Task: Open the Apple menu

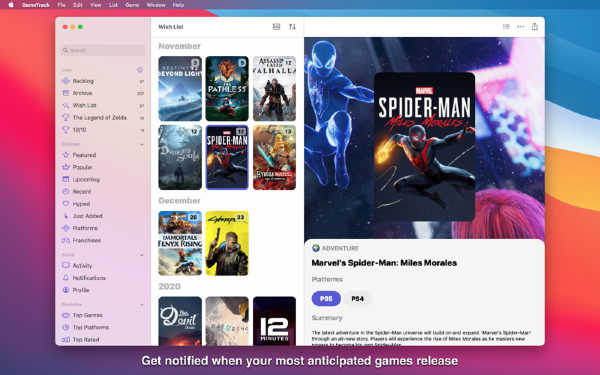Action: point(11,5)
